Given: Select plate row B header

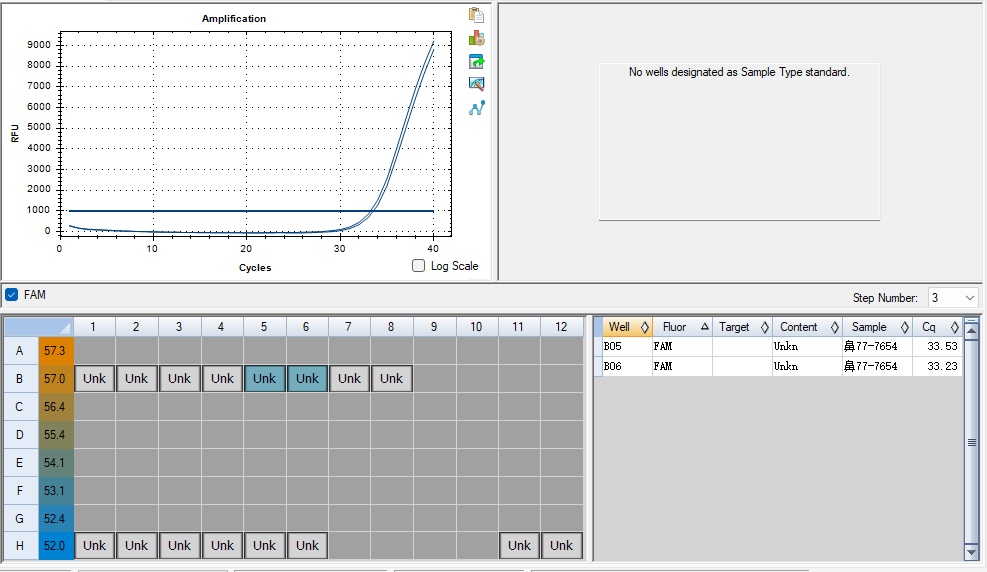Looking at the screenshot, I should click(x=20, y=379).
